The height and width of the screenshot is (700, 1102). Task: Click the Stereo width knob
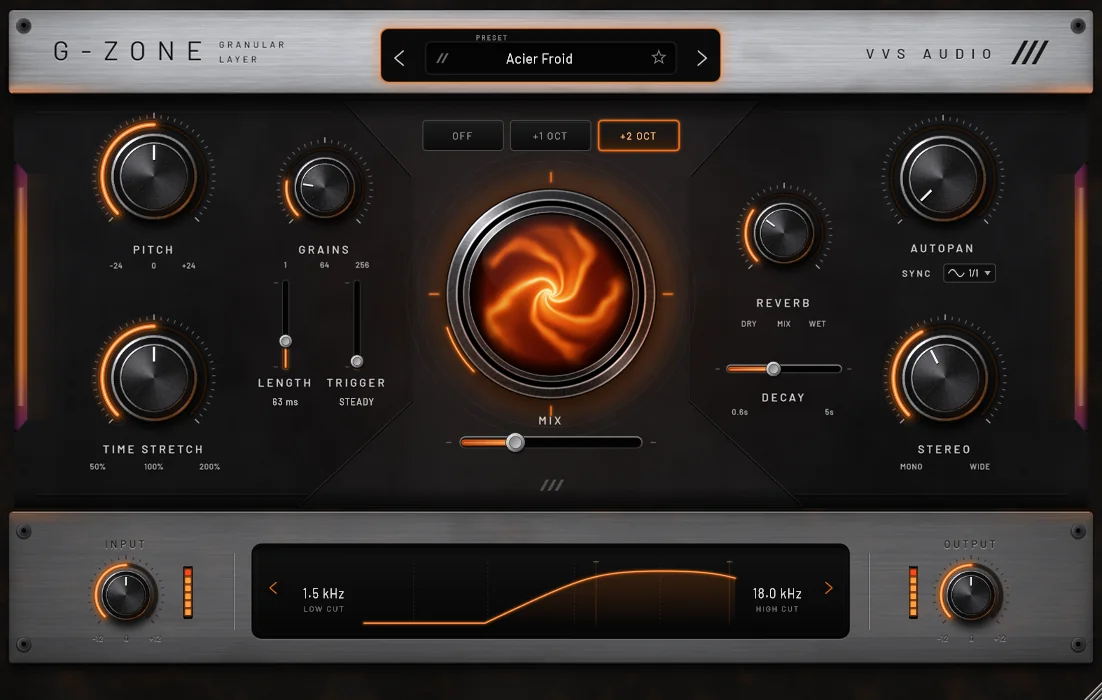pyautogui.click(x=945, y=378)
